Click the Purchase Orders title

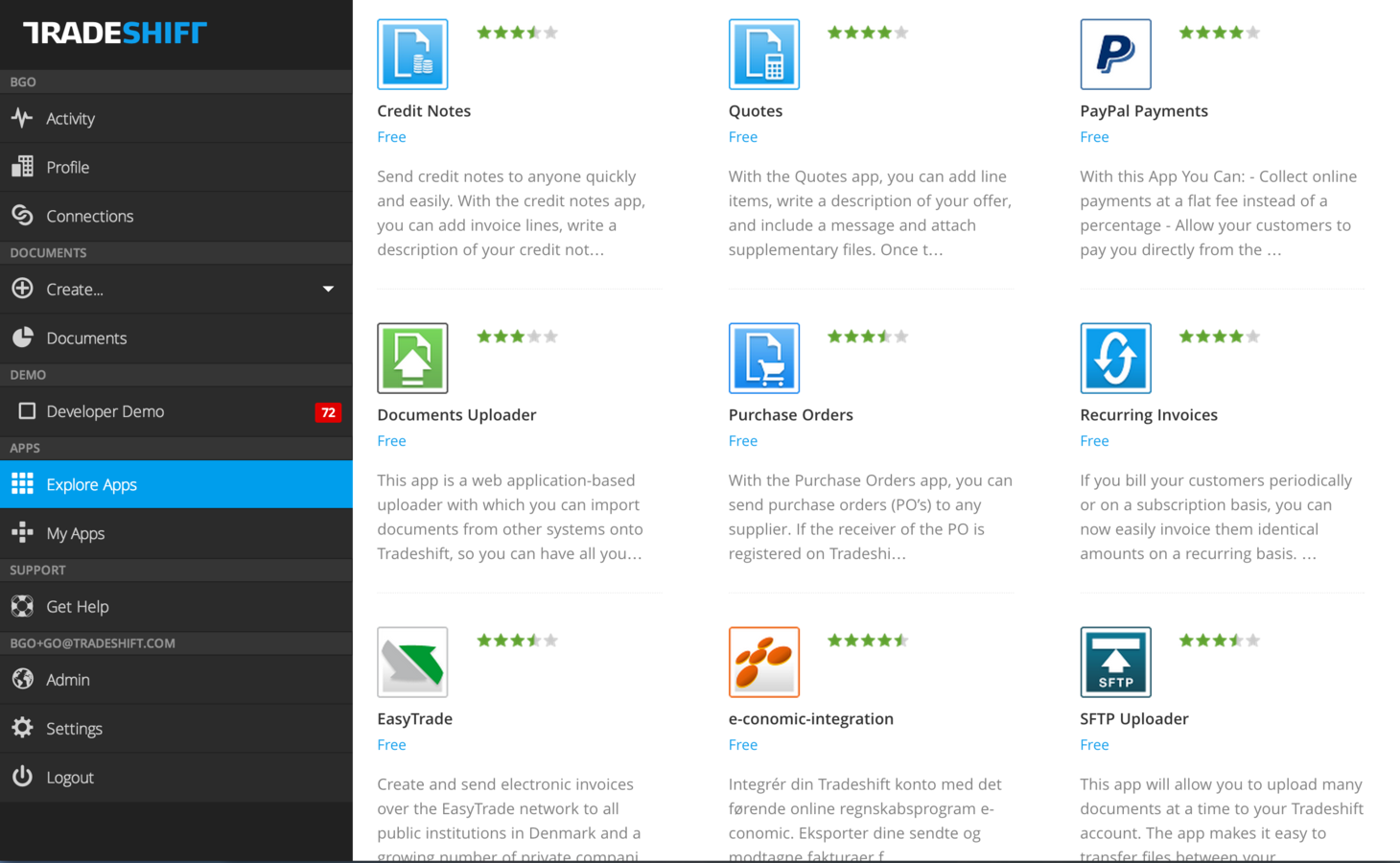pyautogui.click(x=791, y=415)
